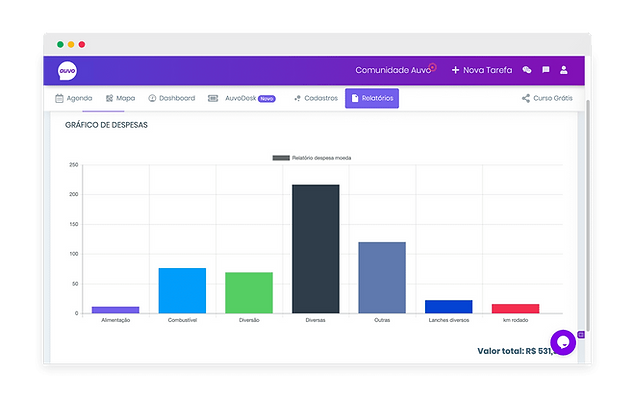Click the Relatório despesa moeda legend label
This screenshot has height=396, width=634.
[321, 158]
